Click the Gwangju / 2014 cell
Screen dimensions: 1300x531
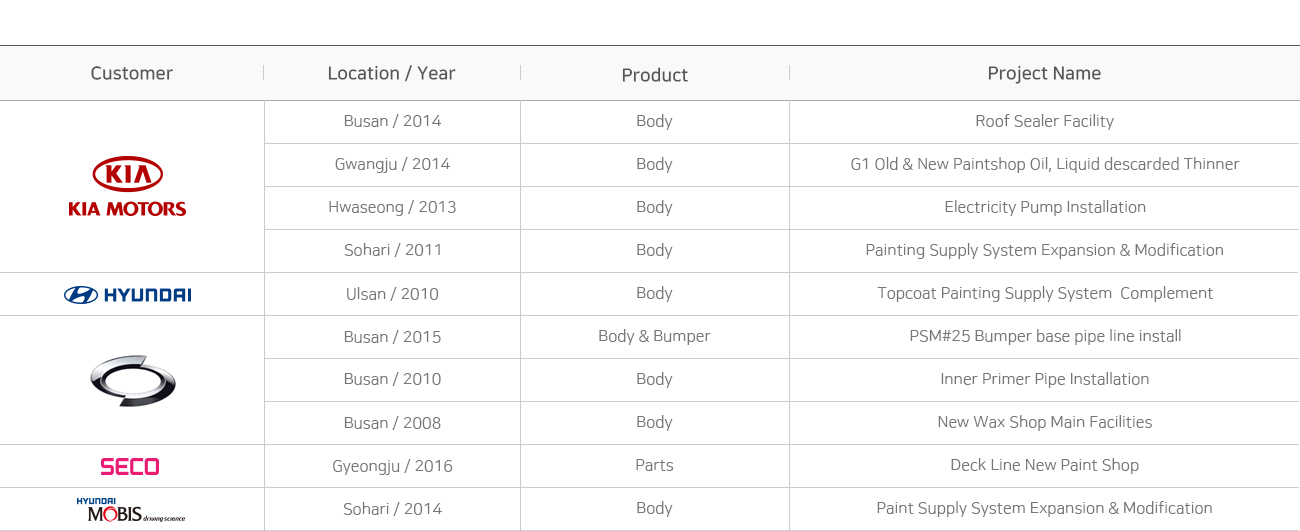pos(392,164)
